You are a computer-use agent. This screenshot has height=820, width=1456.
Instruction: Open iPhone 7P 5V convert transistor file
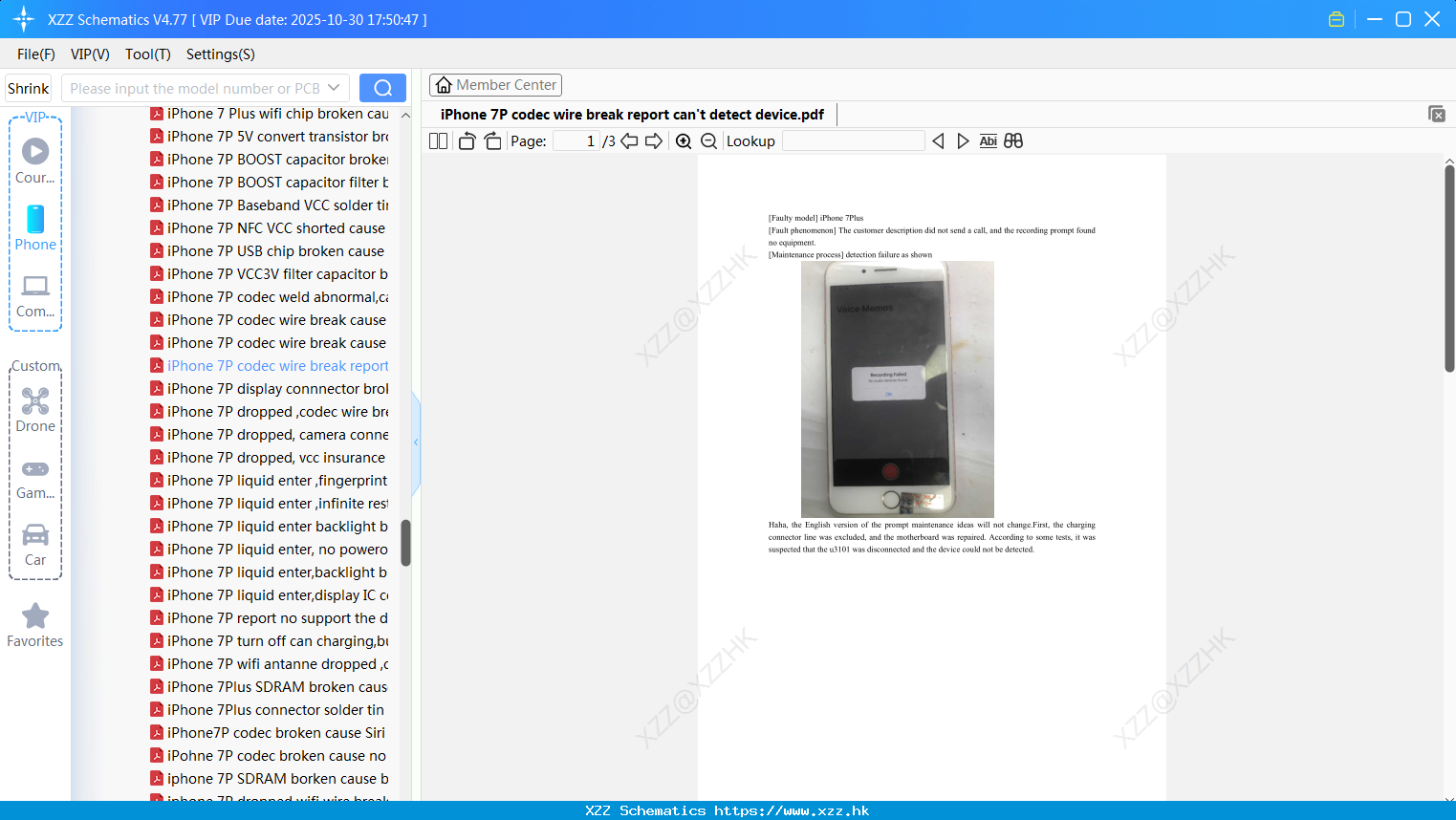[270, 137]
